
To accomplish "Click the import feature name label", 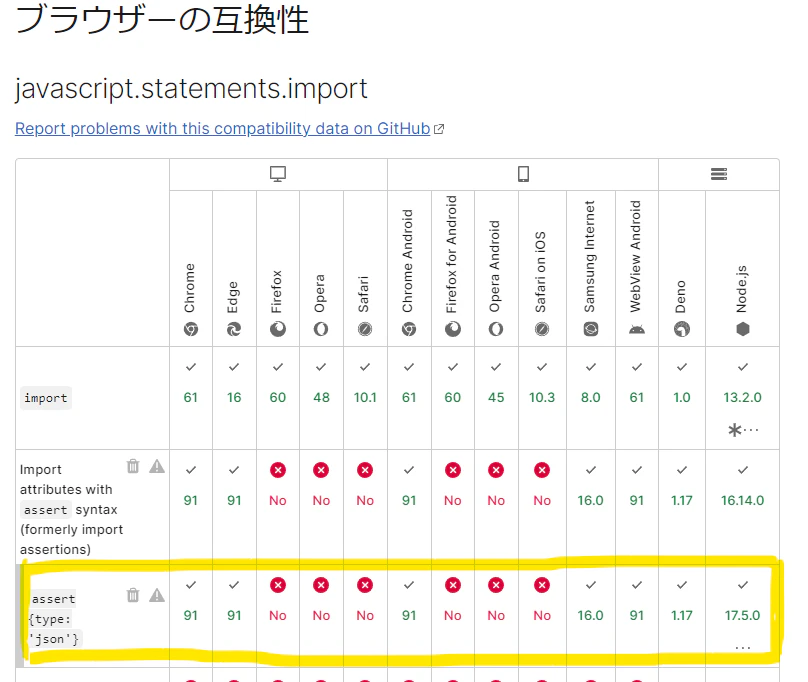I will tap(46, 398).
